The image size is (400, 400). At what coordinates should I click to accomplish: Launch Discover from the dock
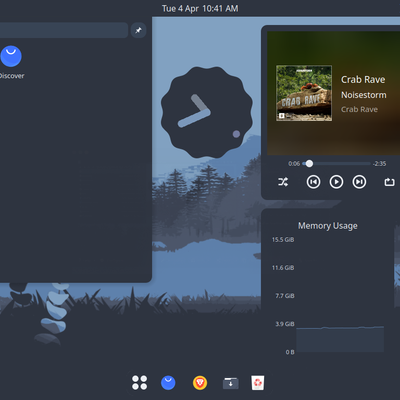click(x=168, y=383)
